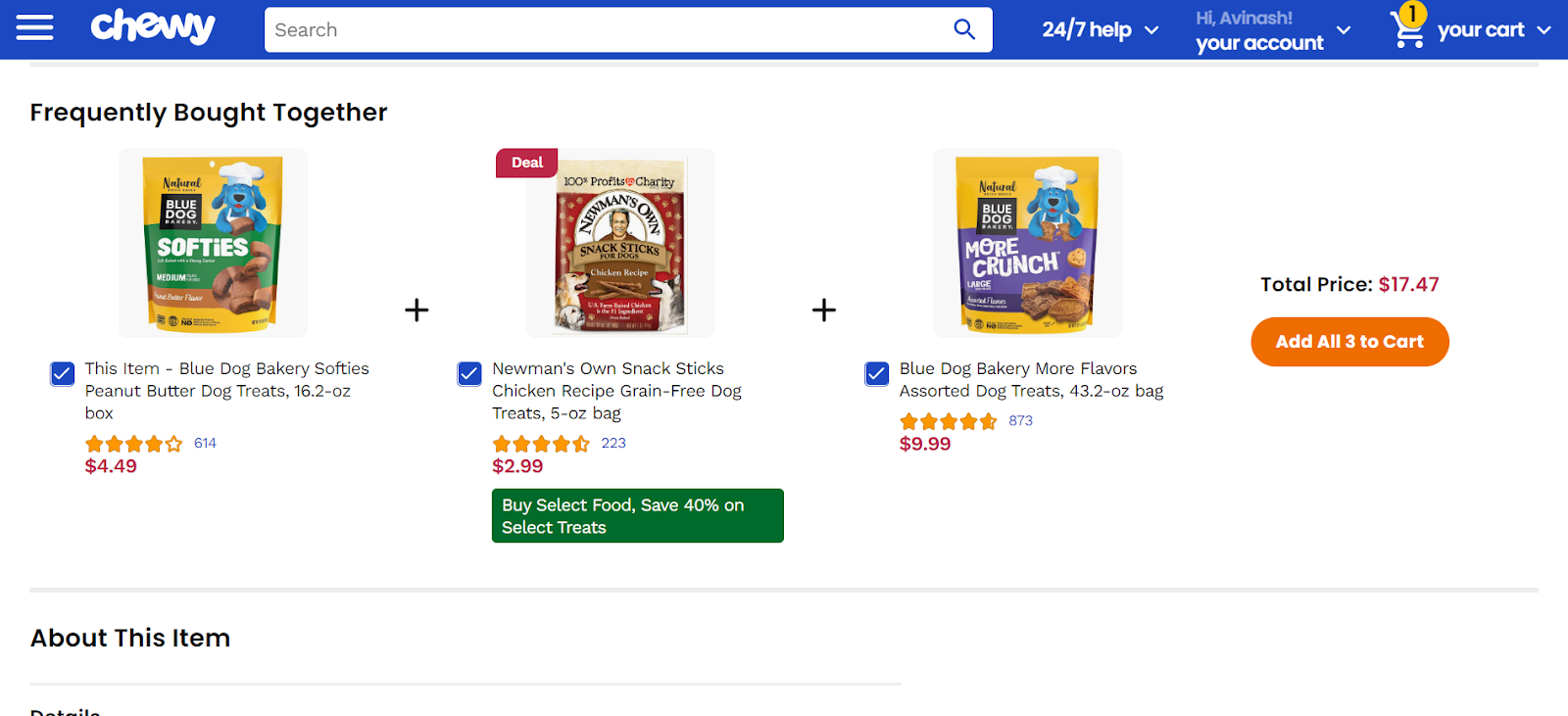Uncheck the Newman's Own Snack Sticks item

pyautogui.click(x=469, y=373)
